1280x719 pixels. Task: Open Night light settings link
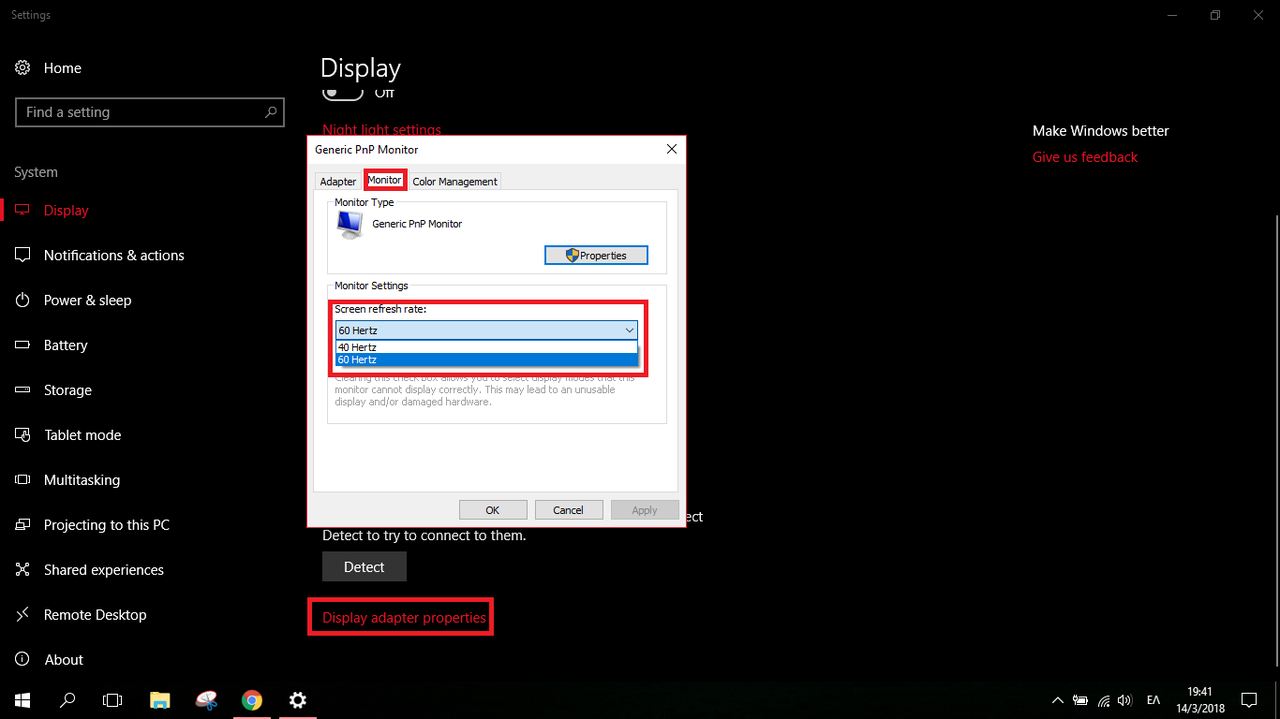click(382, 130)
